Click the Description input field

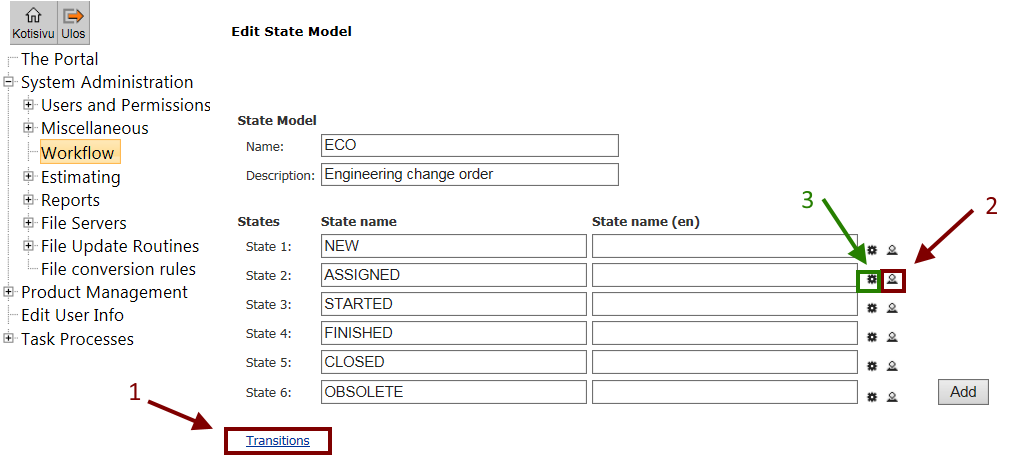(x=470, y=175)
